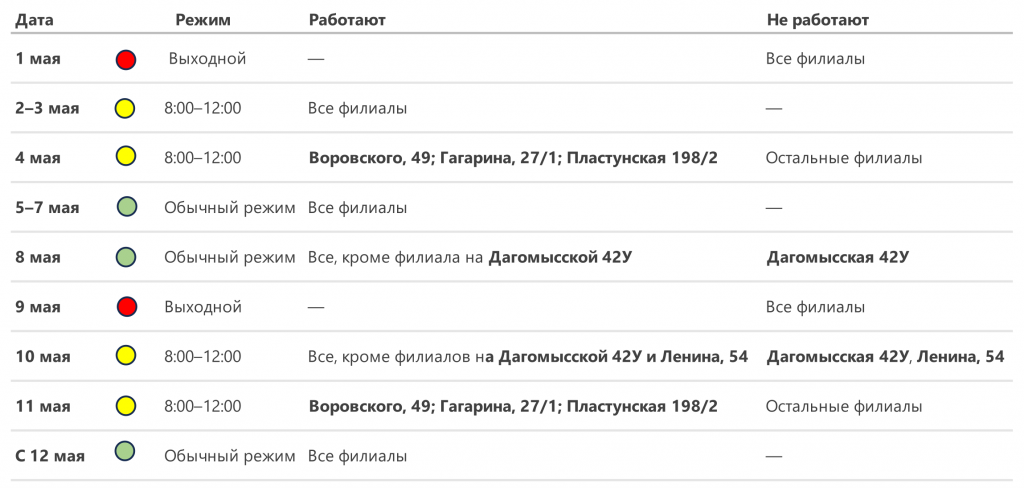Click the green circle in 8 мая row

[x=126, y=257]
